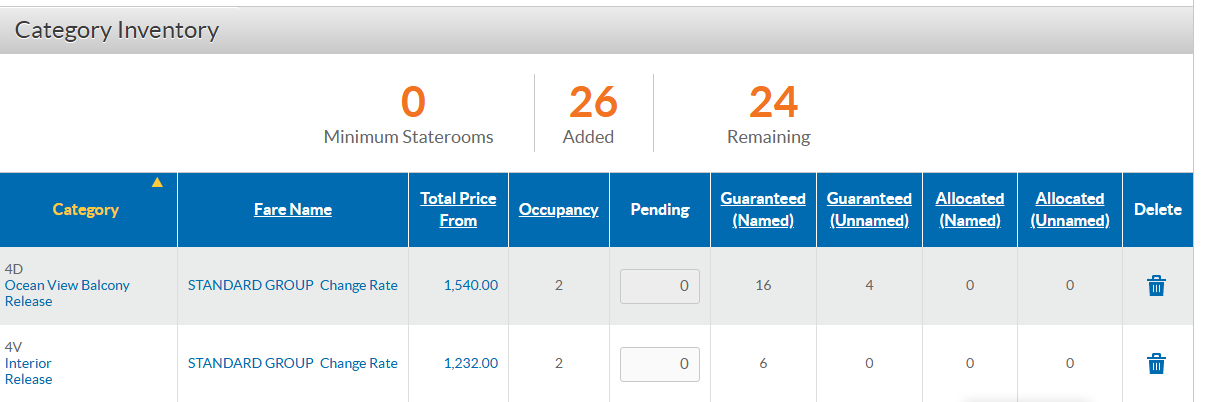Sort by Allocated (Unnamed) column

tap(1070, 210)
